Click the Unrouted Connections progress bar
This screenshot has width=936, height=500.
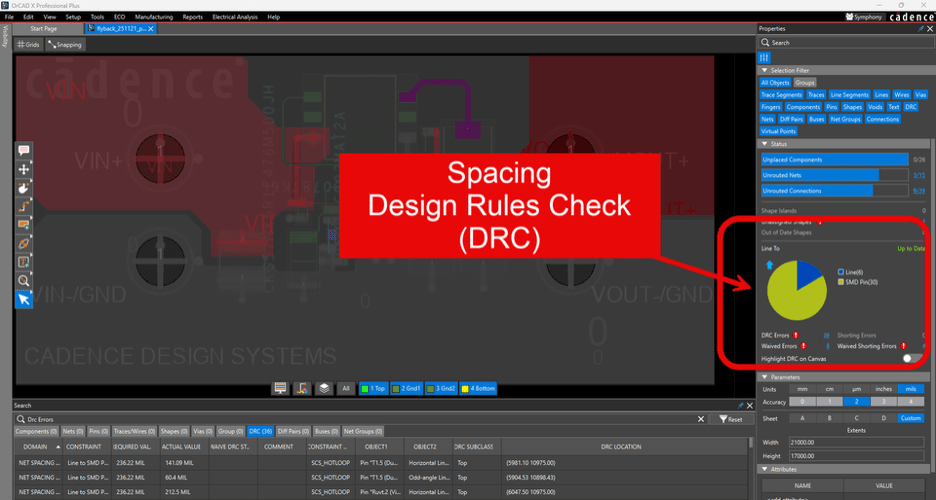pyautogui.click(x=835, y=191)
